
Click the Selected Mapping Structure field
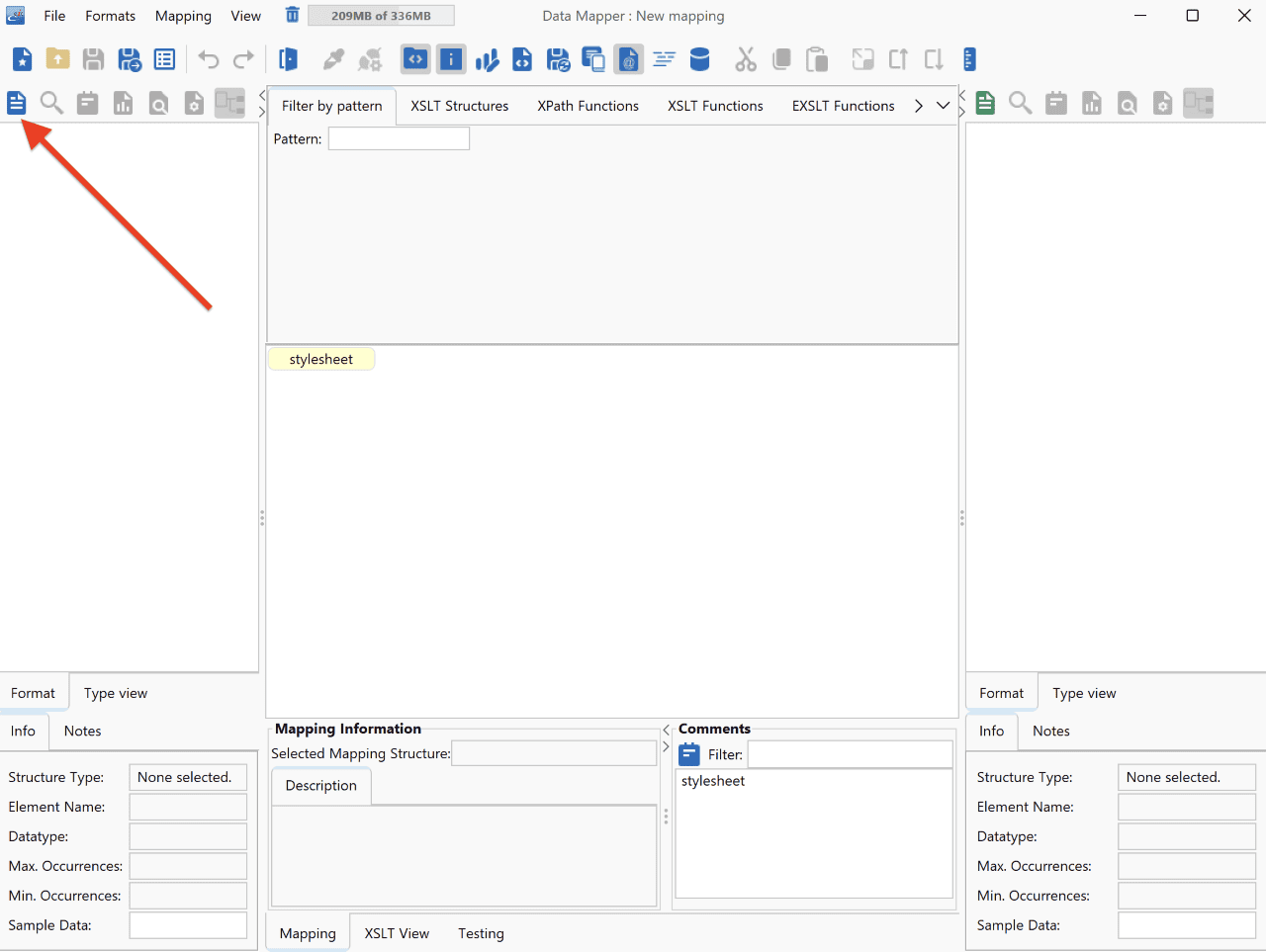pos(554,753)
